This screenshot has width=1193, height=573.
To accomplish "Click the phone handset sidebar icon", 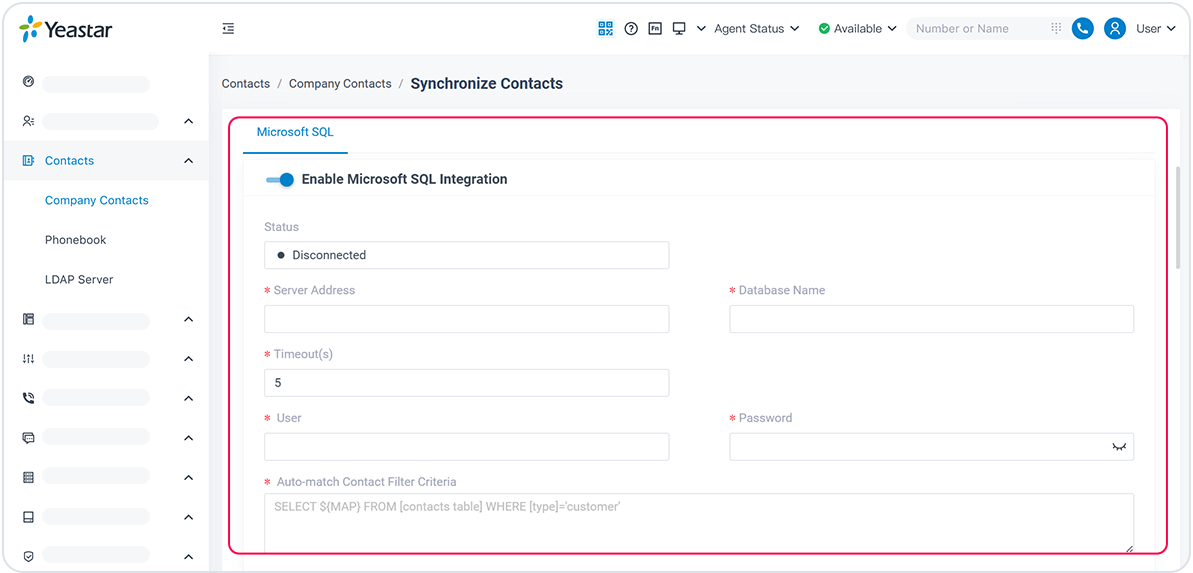I will (x=28, y=398).
